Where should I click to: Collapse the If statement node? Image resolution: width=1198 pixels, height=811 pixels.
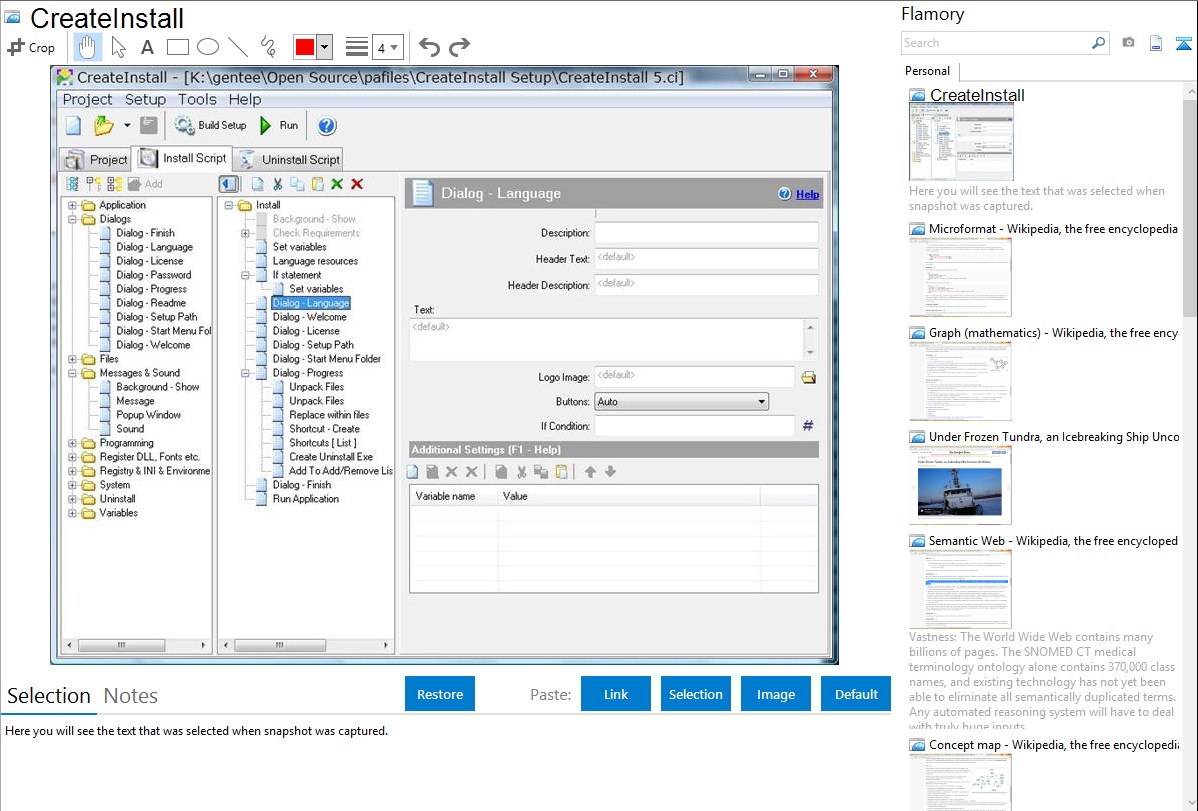pyautogui.click(x=245, y=275)
